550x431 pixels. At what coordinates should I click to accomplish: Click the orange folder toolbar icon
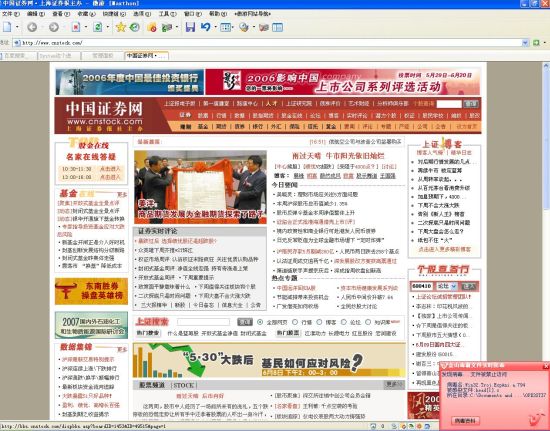click(x=152, y=27)
